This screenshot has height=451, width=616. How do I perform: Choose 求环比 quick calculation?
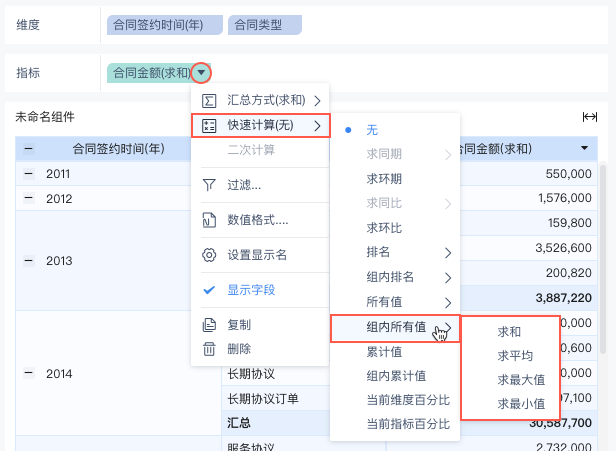(395, 228)
